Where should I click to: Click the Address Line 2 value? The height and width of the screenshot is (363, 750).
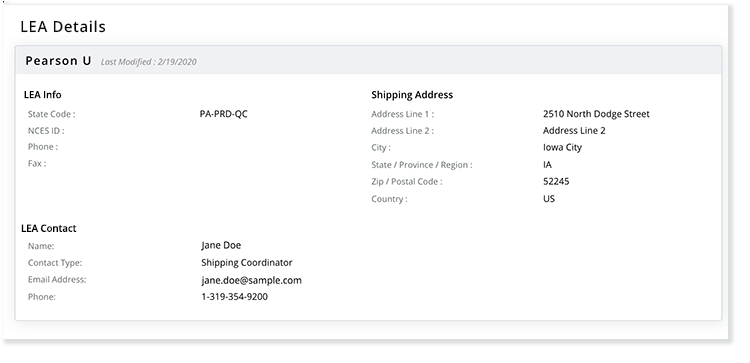click(574, 131)
